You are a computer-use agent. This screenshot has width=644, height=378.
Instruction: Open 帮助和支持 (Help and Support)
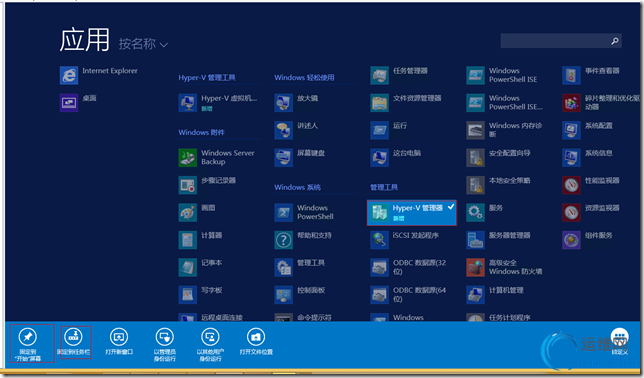click(x=303, y=240)
